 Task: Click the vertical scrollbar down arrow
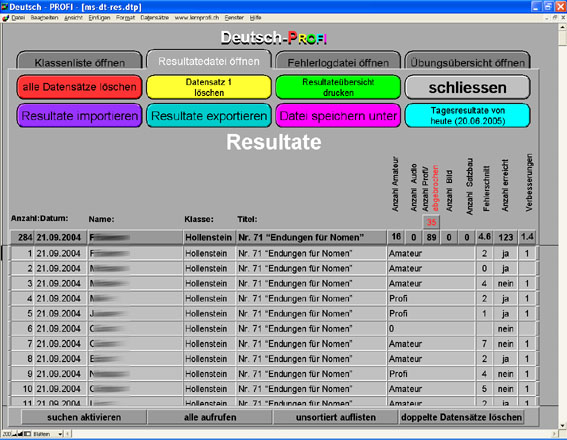point(562,426)
